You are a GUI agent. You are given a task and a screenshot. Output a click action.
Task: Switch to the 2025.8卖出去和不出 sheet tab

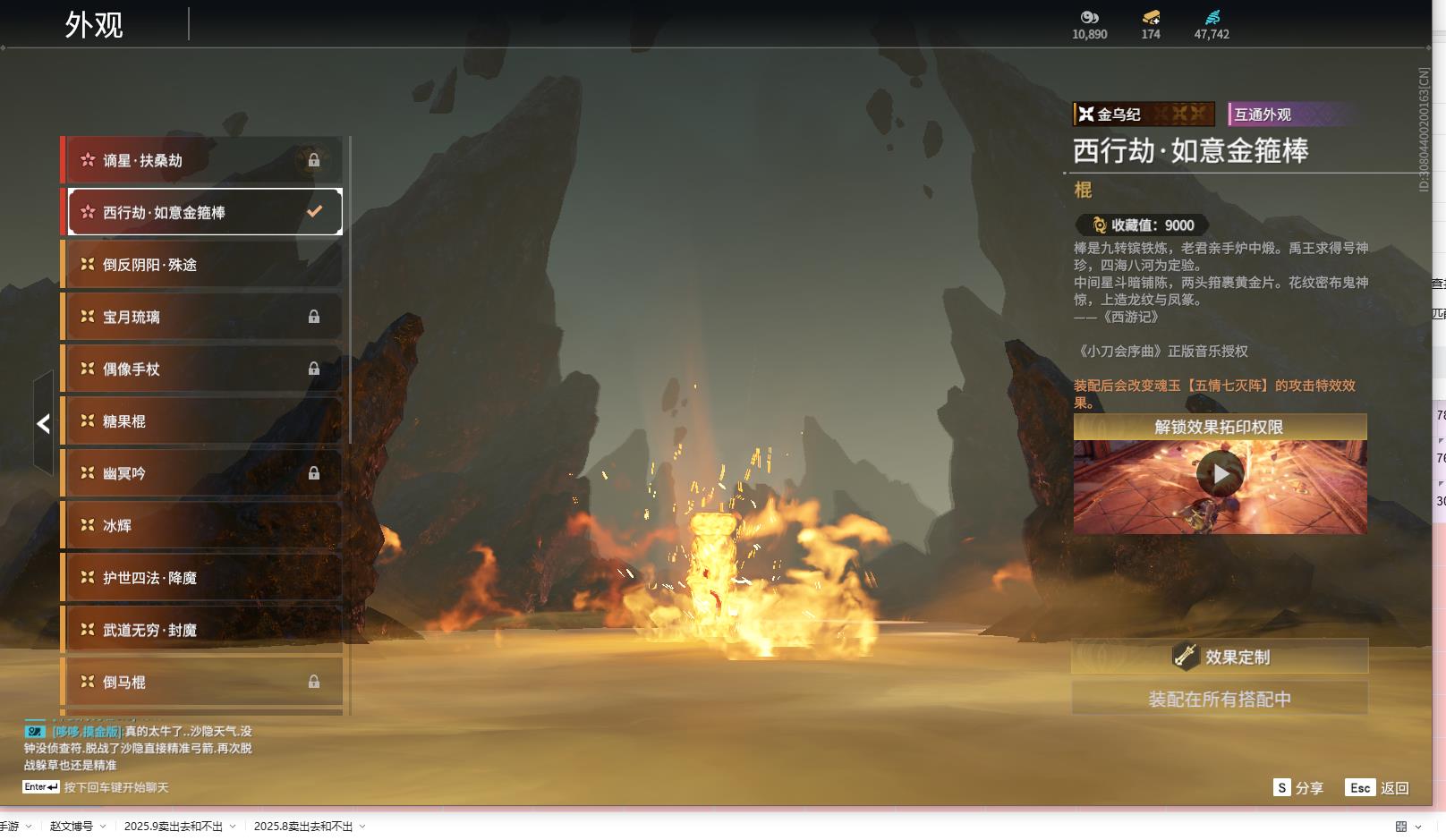[x=302, y=827]
